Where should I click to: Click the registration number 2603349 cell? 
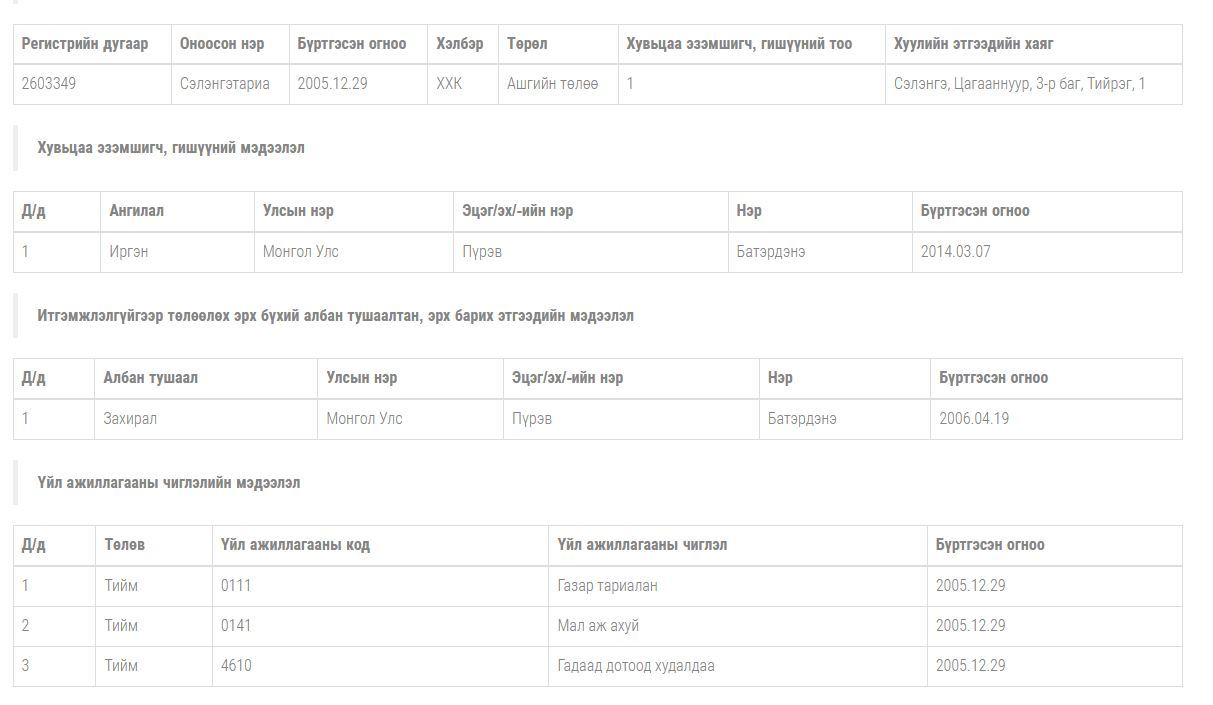click(x=49, y=84)
